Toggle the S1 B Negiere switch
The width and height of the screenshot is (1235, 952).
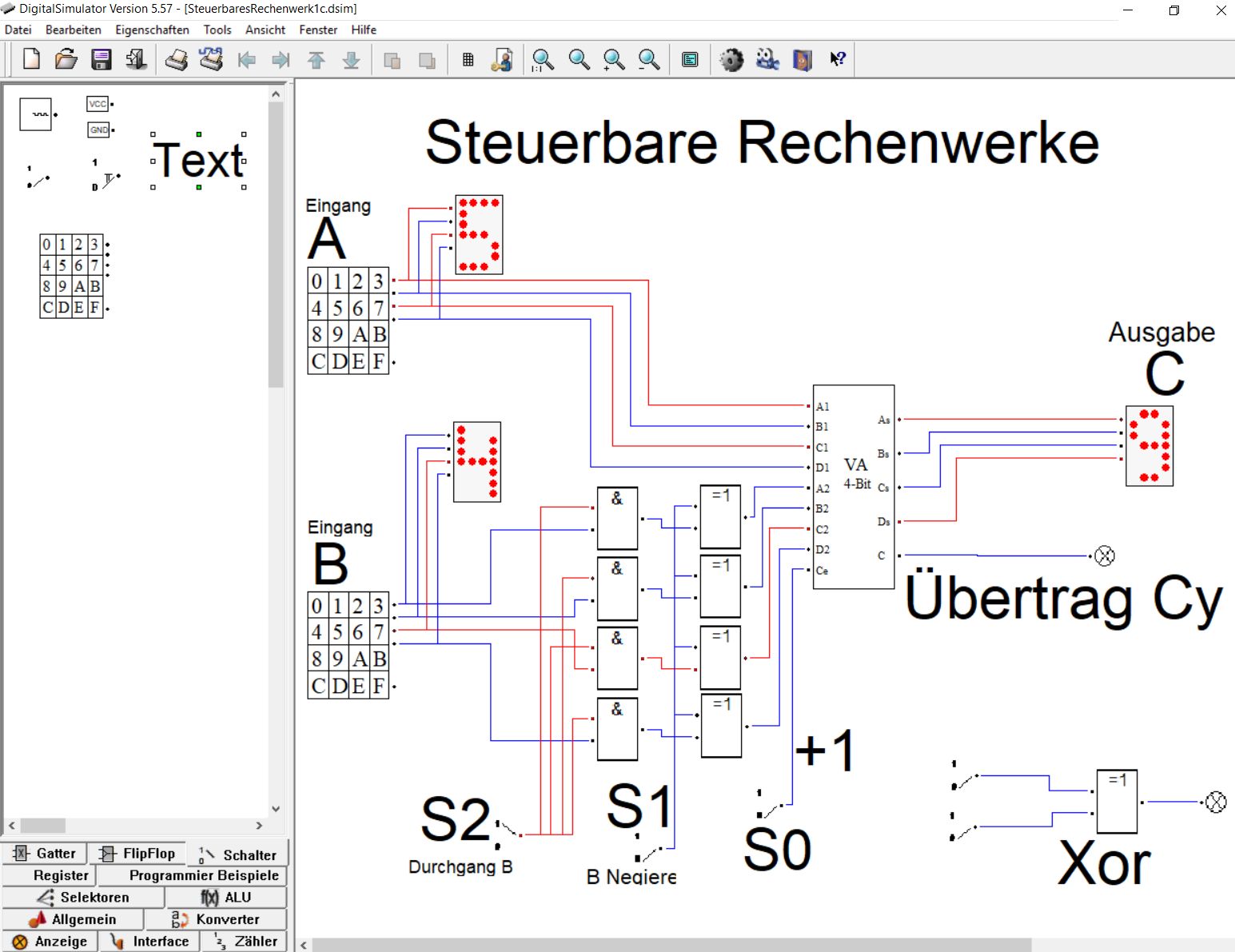coord(648,852)
